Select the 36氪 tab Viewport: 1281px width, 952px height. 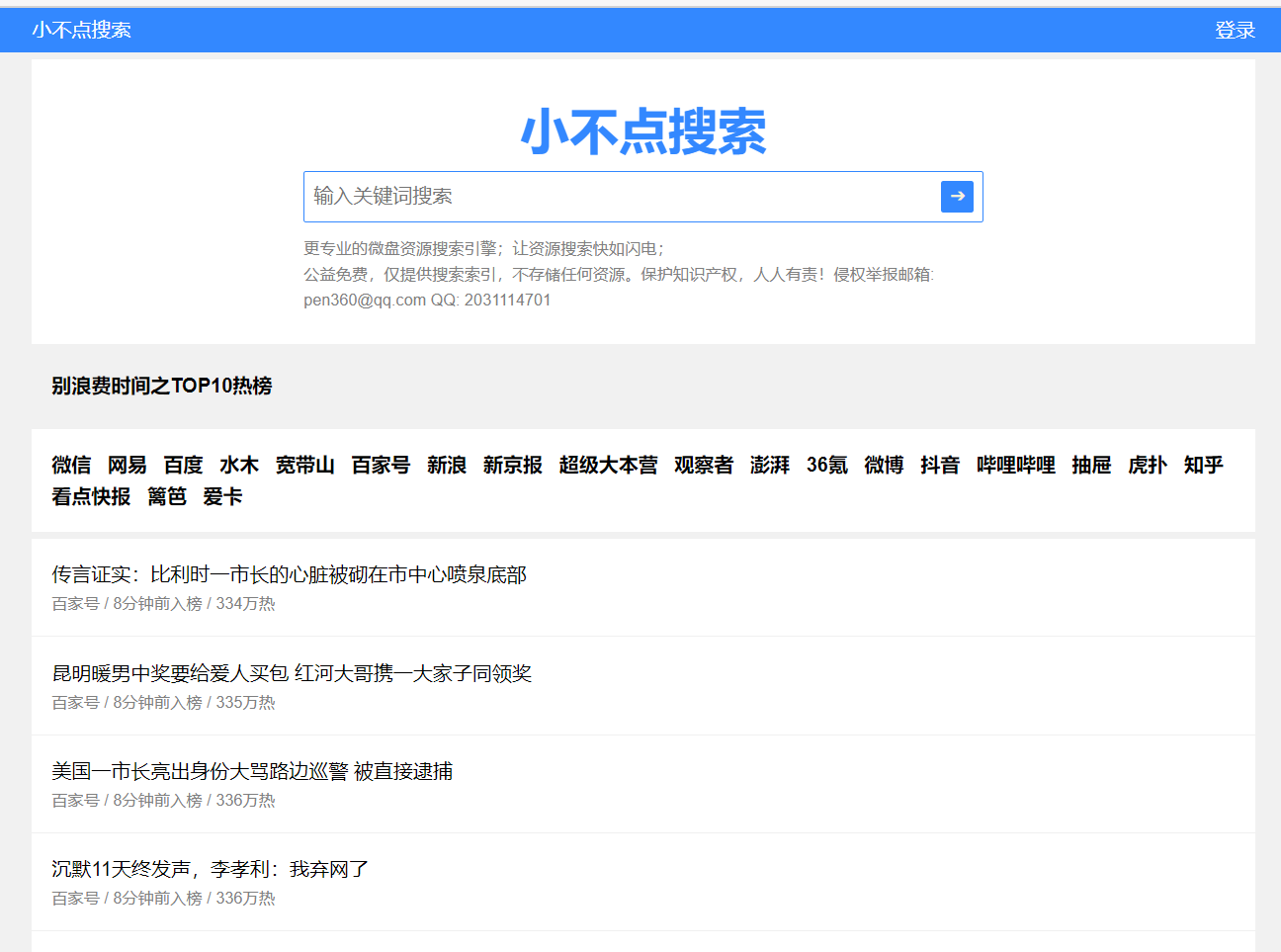click(x=827, y=465)
